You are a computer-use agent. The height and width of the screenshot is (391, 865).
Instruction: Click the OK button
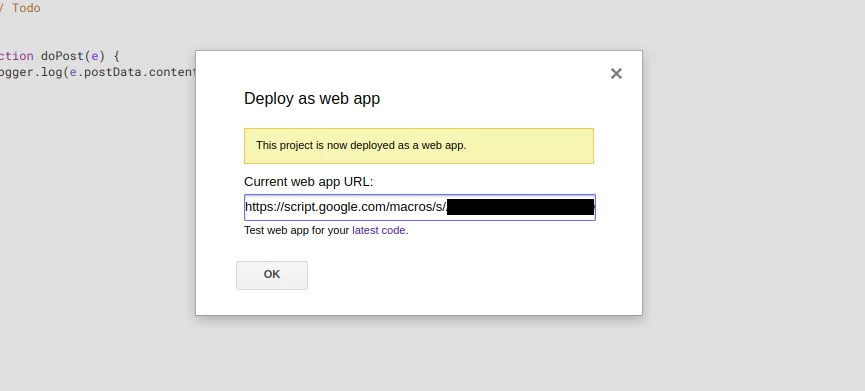(x=272, y=275)
